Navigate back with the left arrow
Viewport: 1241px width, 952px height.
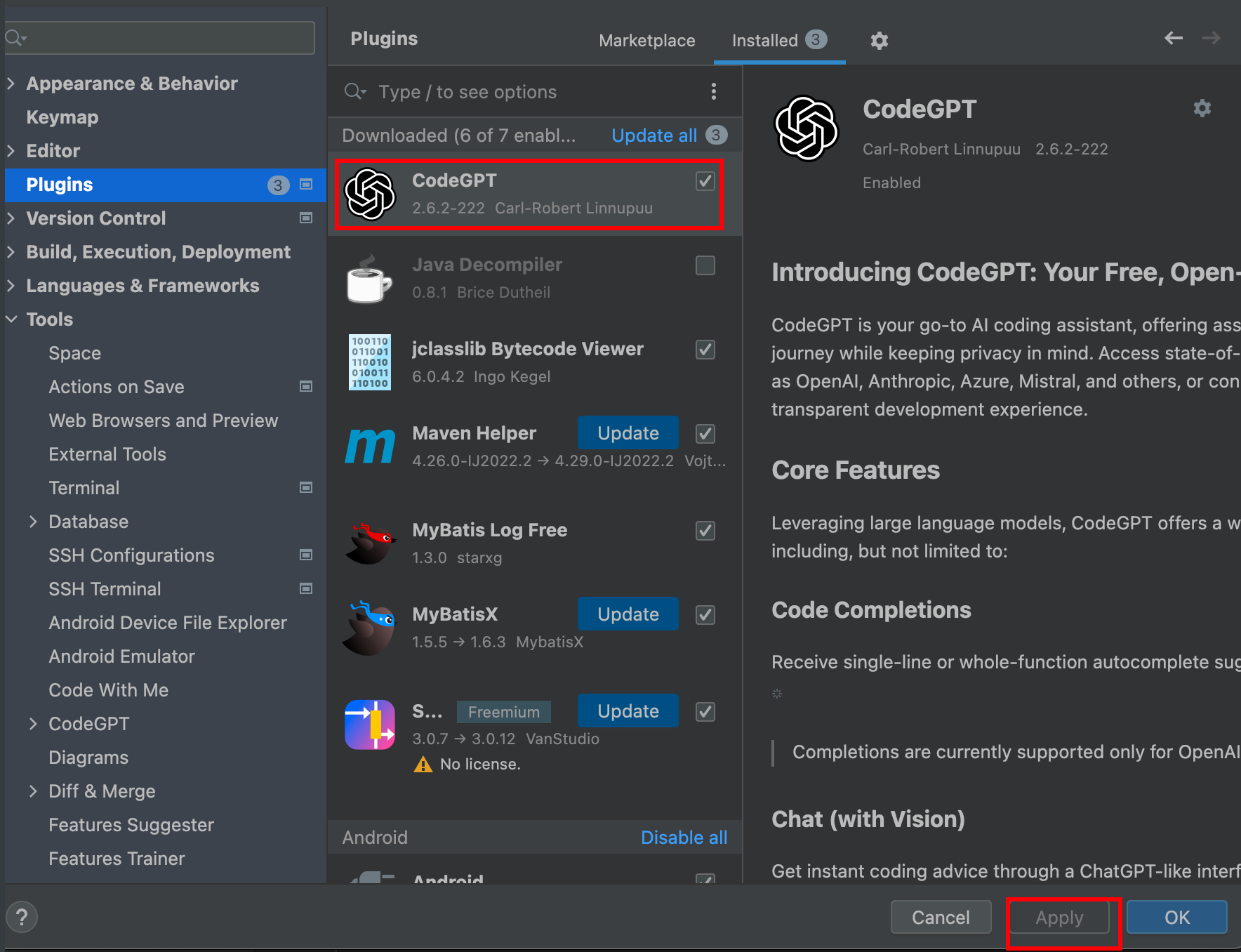[x=1174, y=38]
